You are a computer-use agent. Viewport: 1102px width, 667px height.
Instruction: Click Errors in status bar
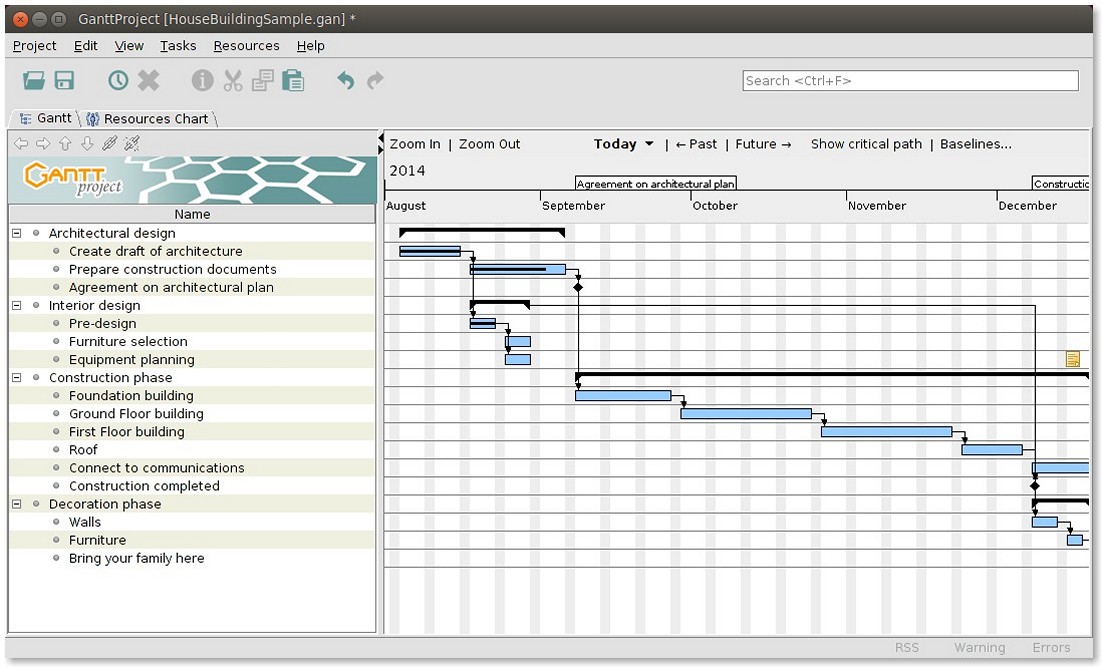click(1051, 647)
